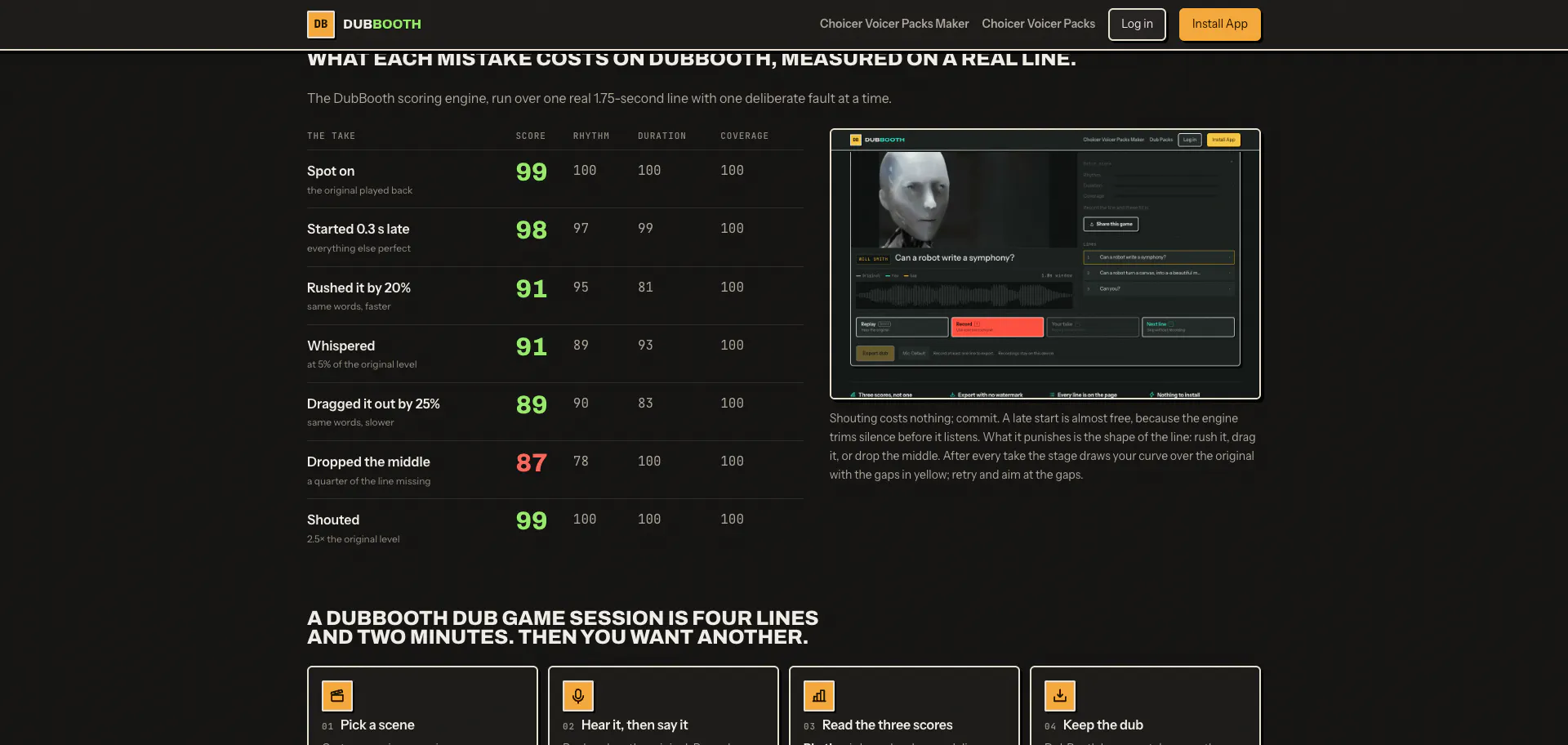Open Choicer Voicer Packs Maker nav link
This screenshot has width=1568, height=745.
point(894,24)
